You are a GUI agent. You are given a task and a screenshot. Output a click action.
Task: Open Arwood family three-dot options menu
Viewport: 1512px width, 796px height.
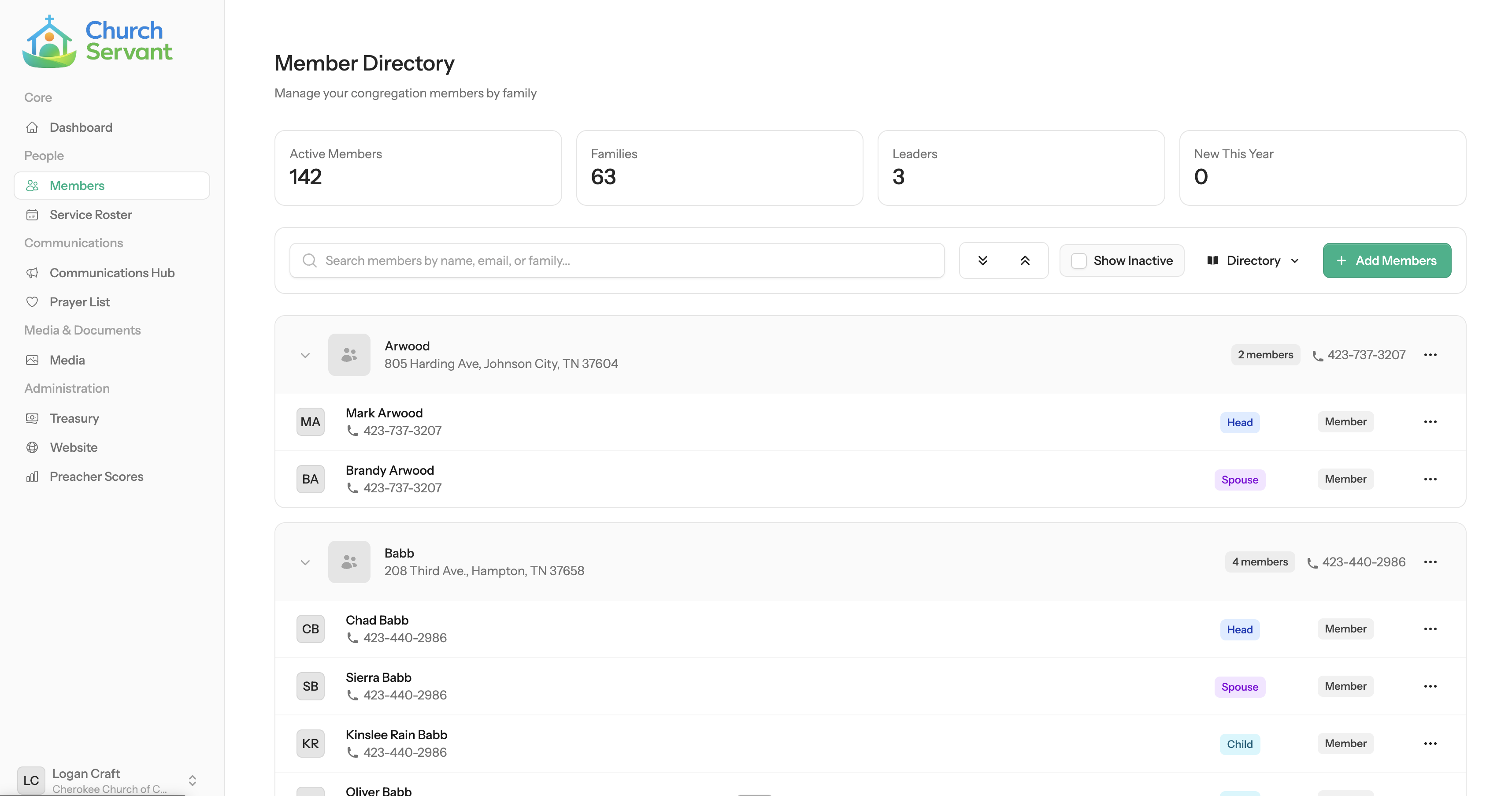pyautogui.click(x=1430, y=355)
